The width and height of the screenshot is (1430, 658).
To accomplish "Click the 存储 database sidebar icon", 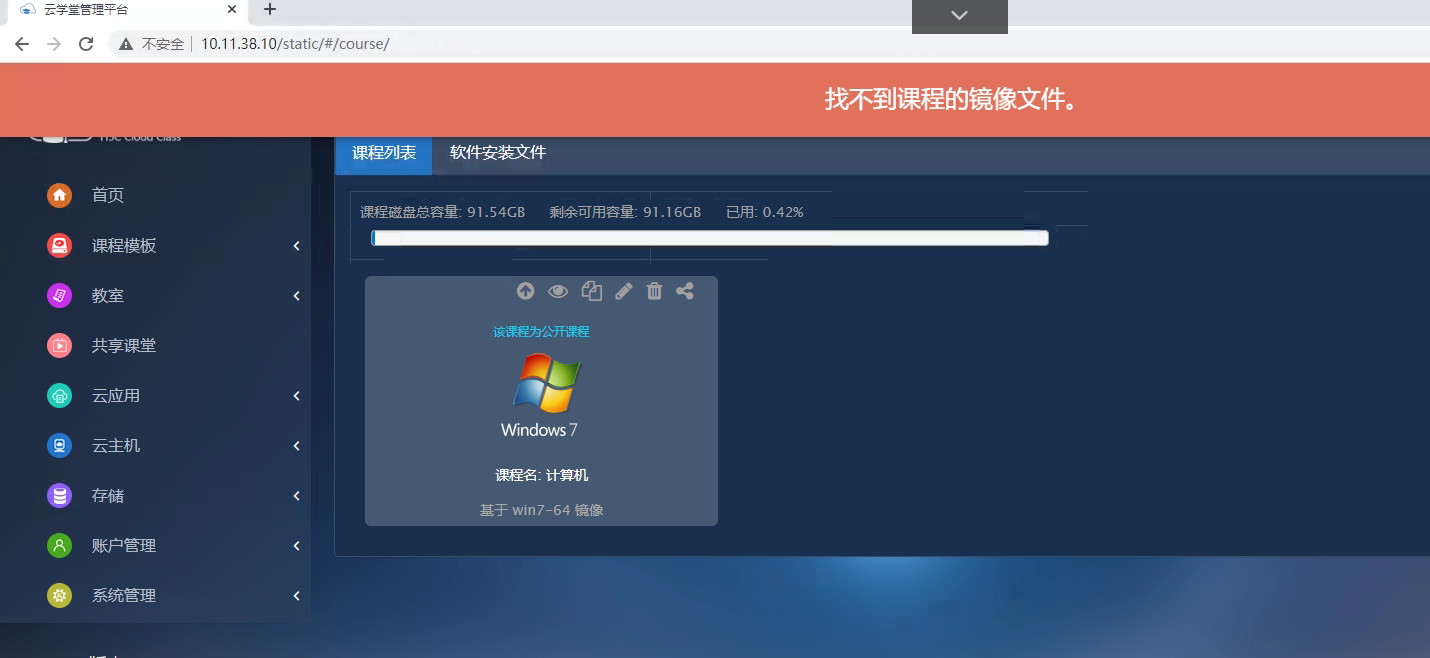I will pos(60,495).
